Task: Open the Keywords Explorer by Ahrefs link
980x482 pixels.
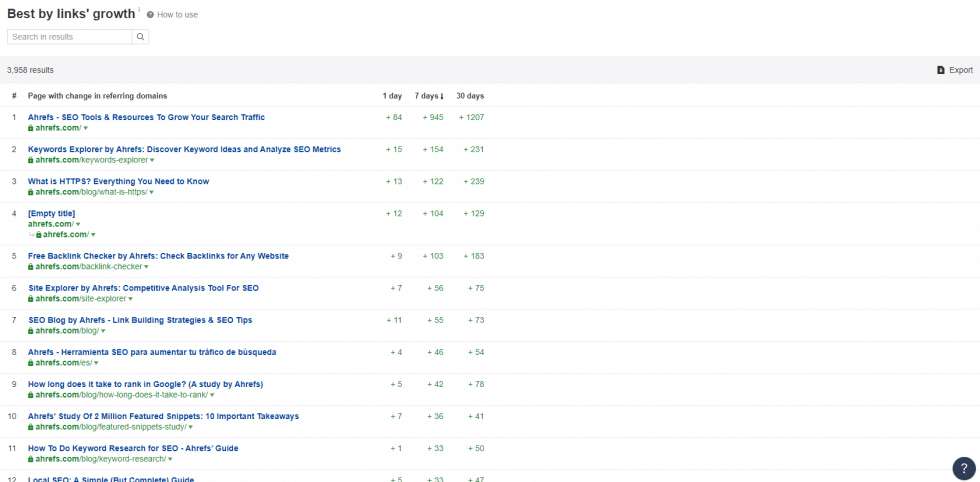Action: 184,149
